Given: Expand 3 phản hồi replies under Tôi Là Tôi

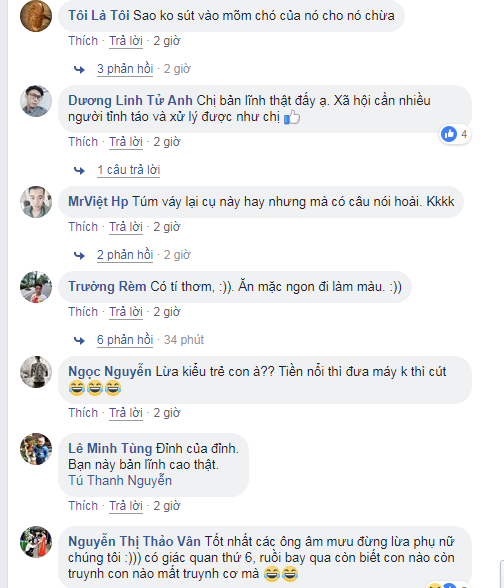Looking at the screenshot, I should tap(125, 69).
